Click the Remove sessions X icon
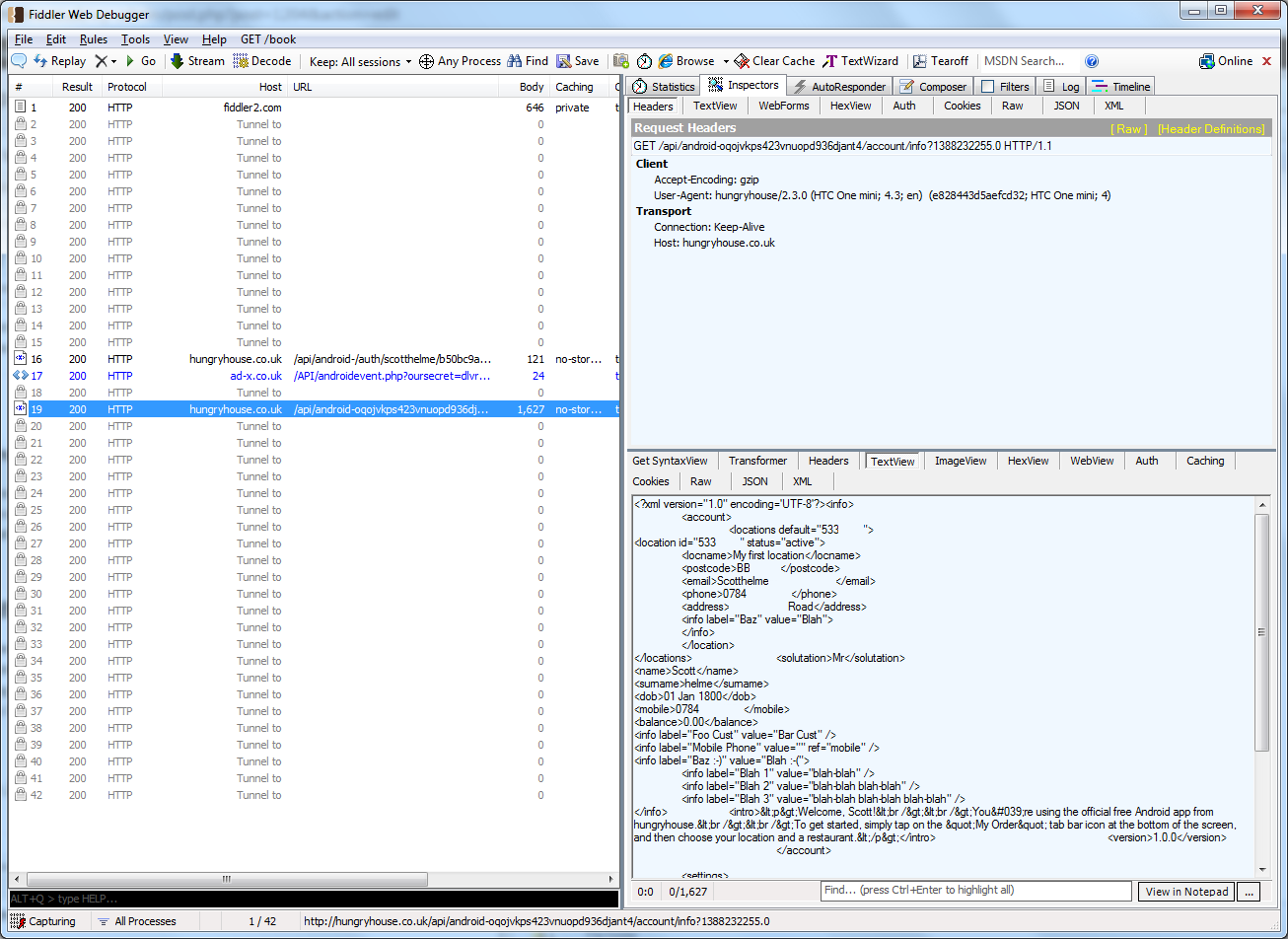Viewport: 1288px width, 939px height. (101, 61)
